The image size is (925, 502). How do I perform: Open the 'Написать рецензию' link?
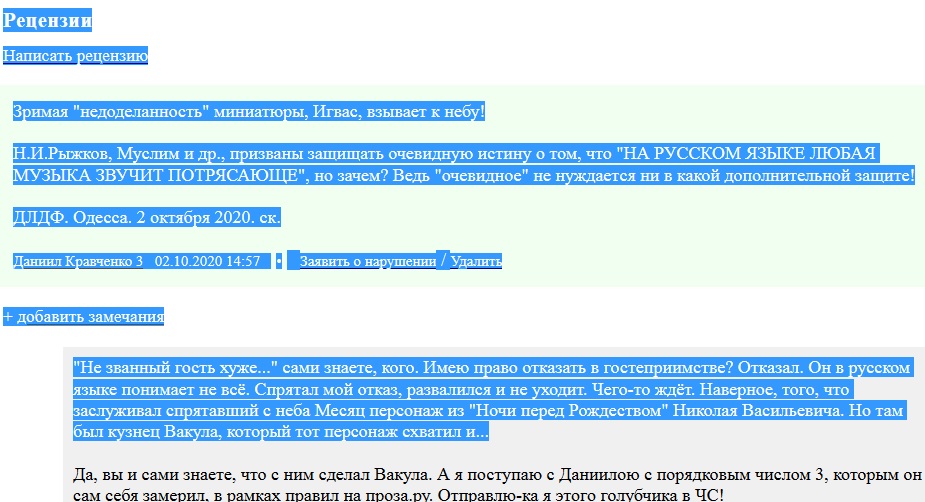[76, 55]
